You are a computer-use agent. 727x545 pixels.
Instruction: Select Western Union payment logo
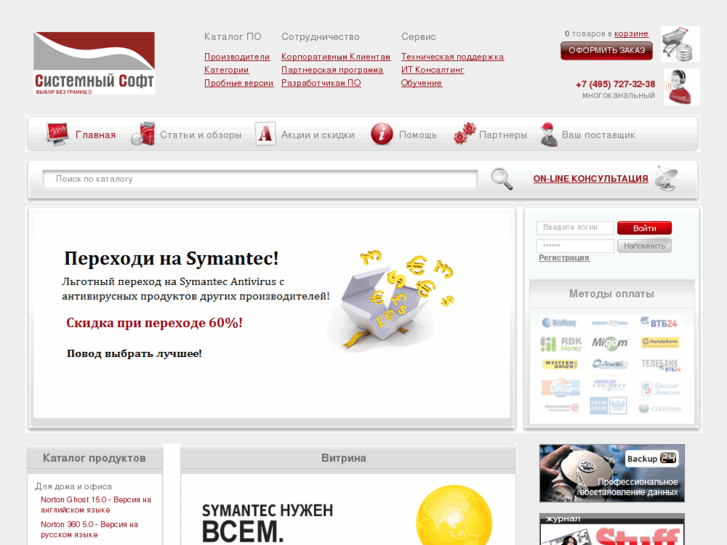(560, 365)
